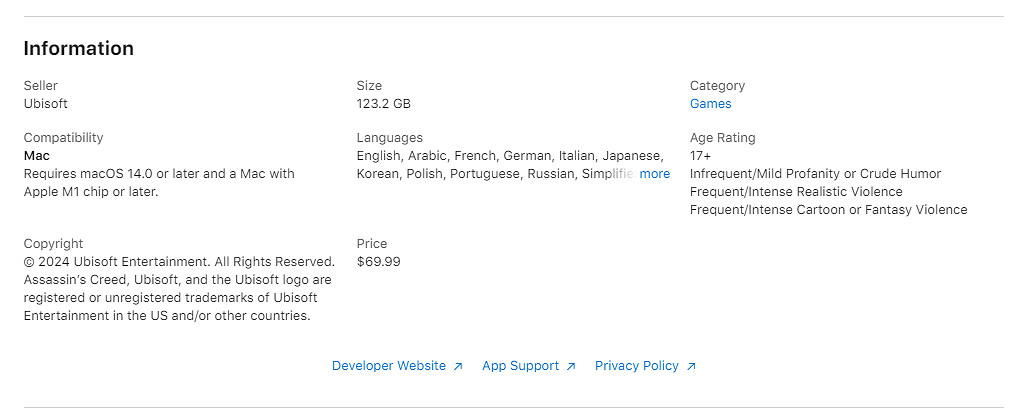Click the seller name Ubisoft
This screenshot has width=1021, height=419.
46,104
